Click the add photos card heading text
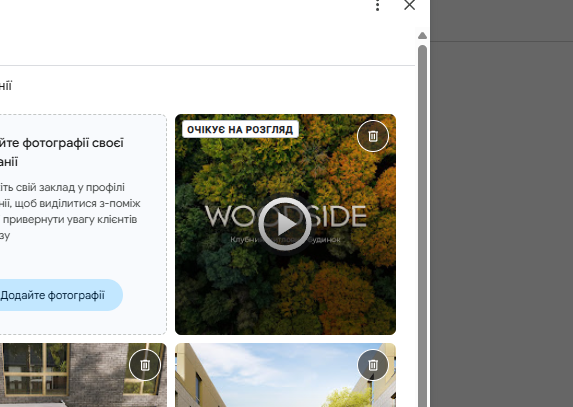The image size is (573, 407). tap(62, 152)
